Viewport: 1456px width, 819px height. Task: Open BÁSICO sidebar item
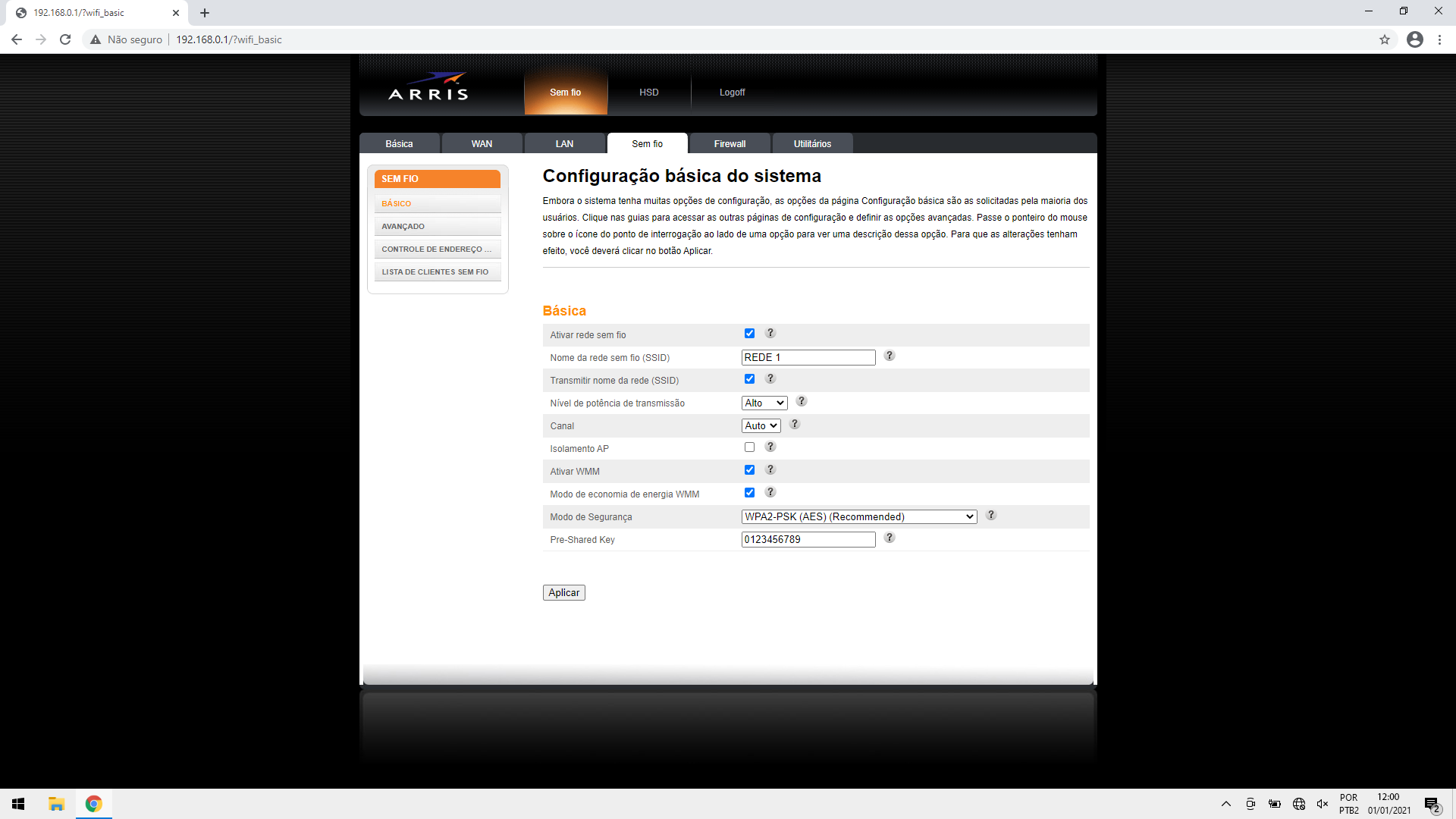438,203
